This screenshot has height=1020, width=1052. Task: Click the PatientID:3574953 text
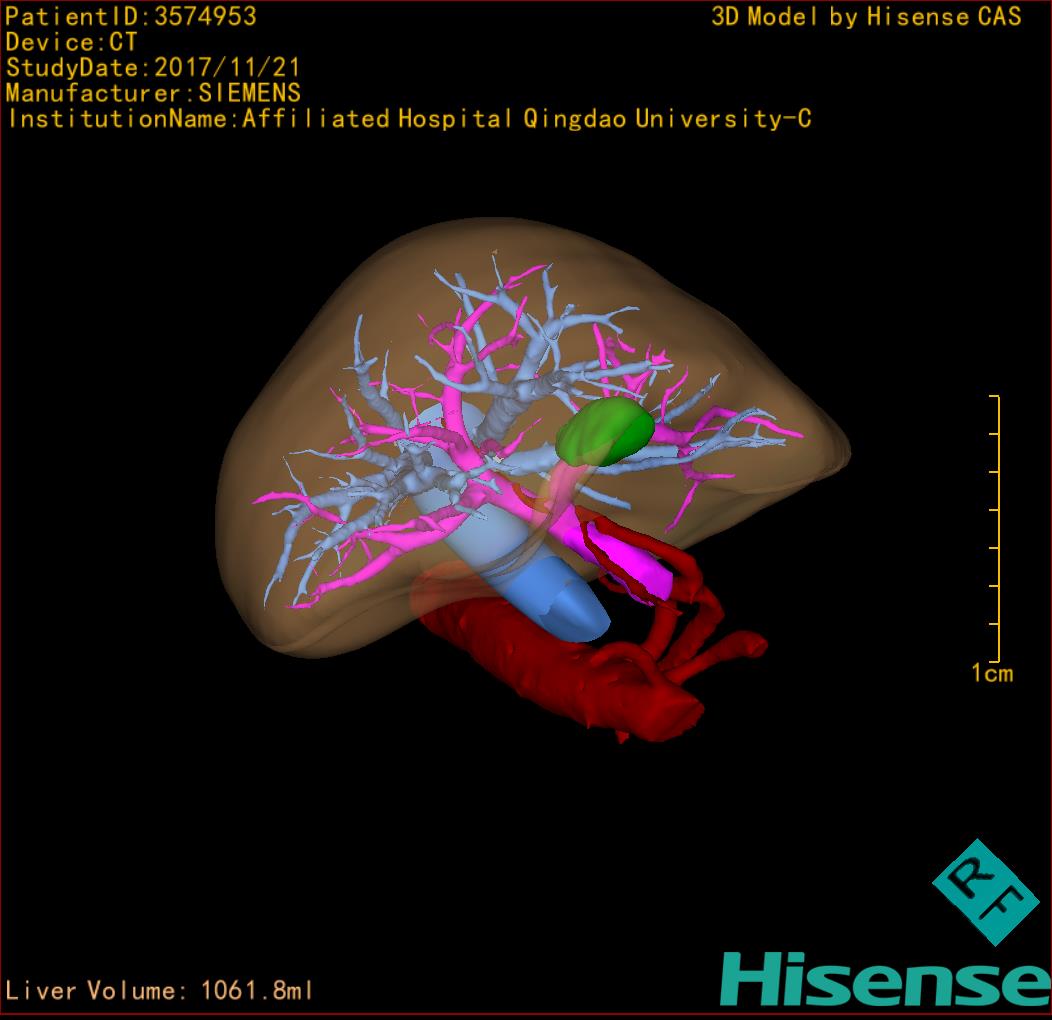[x=131, y=17]
